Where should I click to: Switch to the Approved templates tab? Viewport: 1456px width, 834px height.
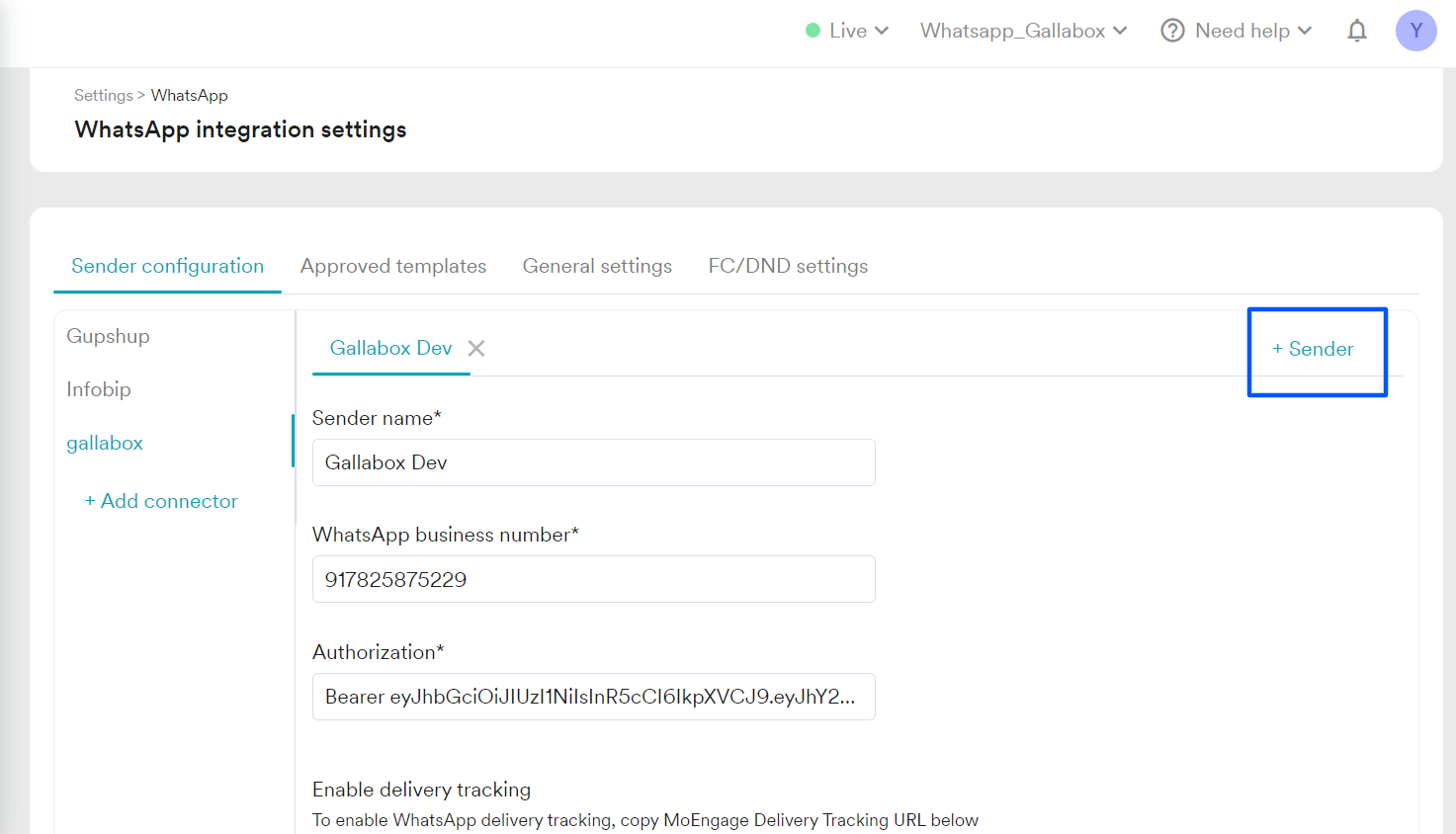pyautogui.click(x=393, y=266)
